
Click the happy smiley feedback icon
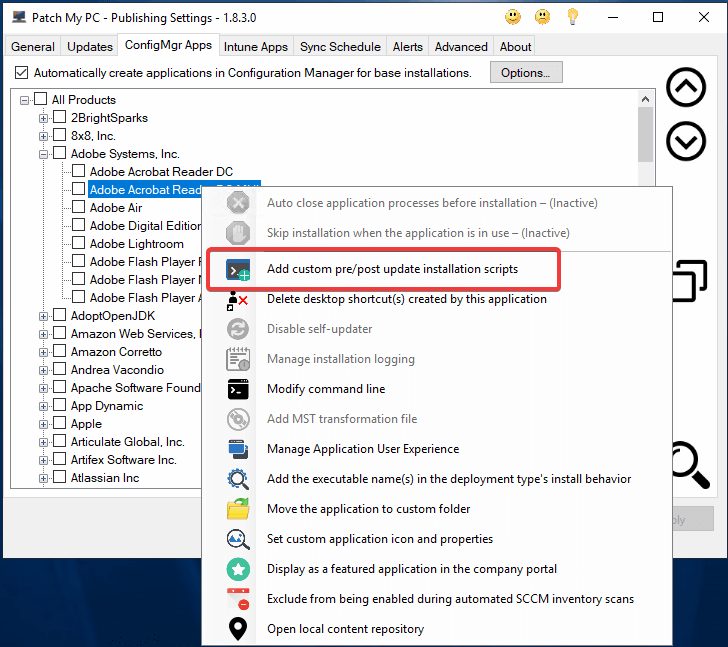click(x=513, y=18)
